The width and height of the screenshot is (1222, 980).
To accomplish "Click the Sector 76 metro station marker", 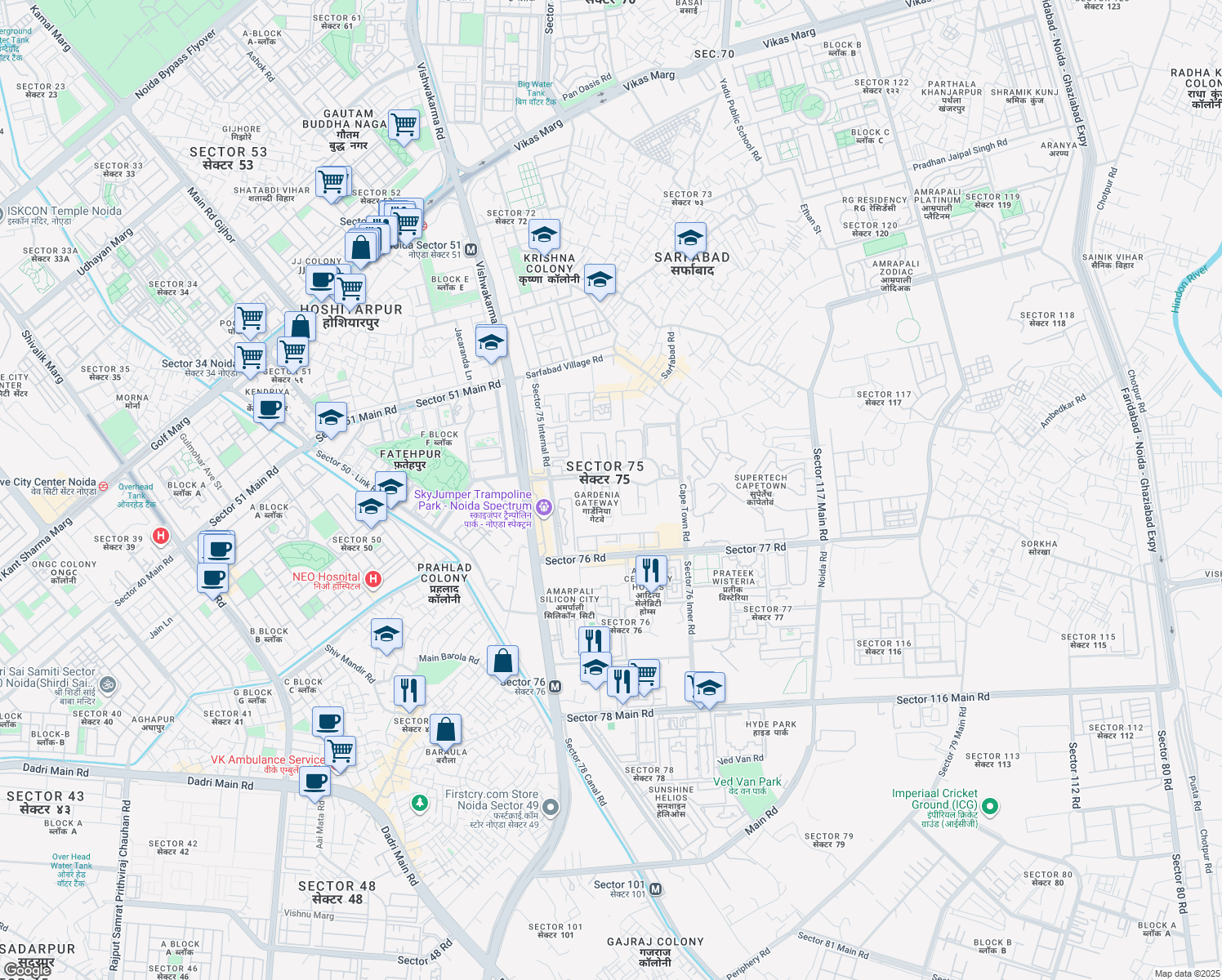I will point(555,685).
